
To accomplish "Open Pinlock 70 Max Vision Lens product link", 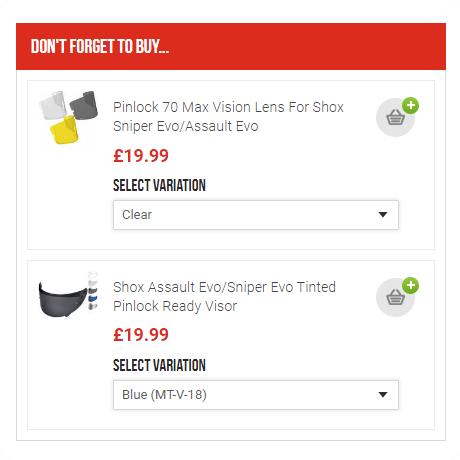I will 228,117.
